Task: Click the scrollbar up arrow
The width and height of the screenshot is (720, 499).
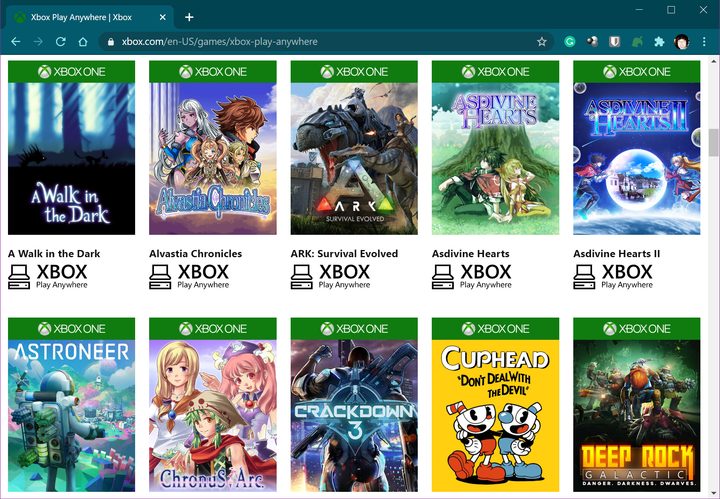Action: (714, 61)
